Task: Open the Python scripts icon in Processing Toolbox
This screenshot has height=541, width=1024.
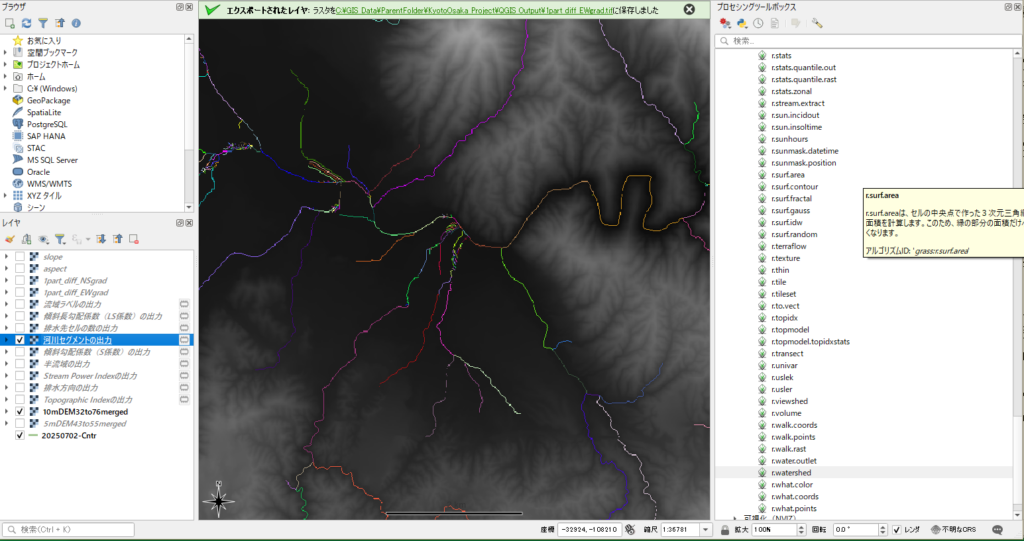Action: 742,23
